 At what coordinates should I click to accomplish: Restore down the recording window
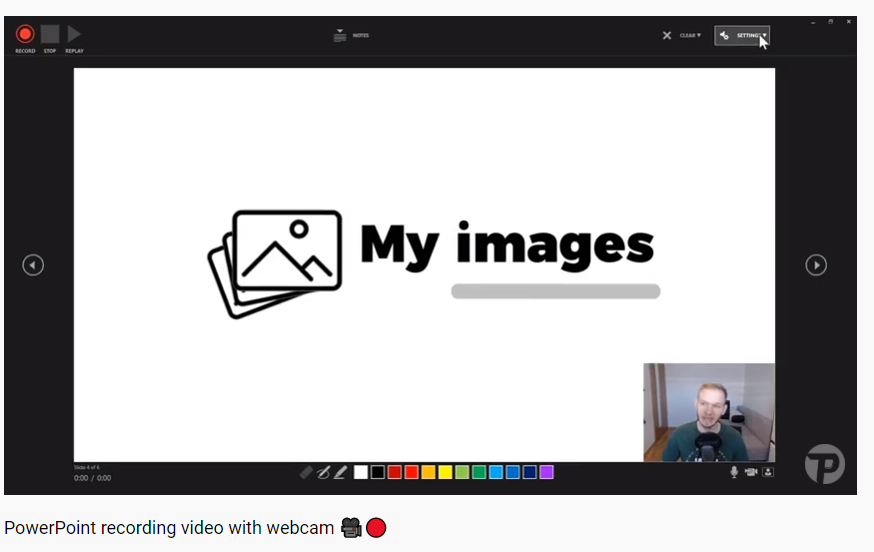click(831, 22)
